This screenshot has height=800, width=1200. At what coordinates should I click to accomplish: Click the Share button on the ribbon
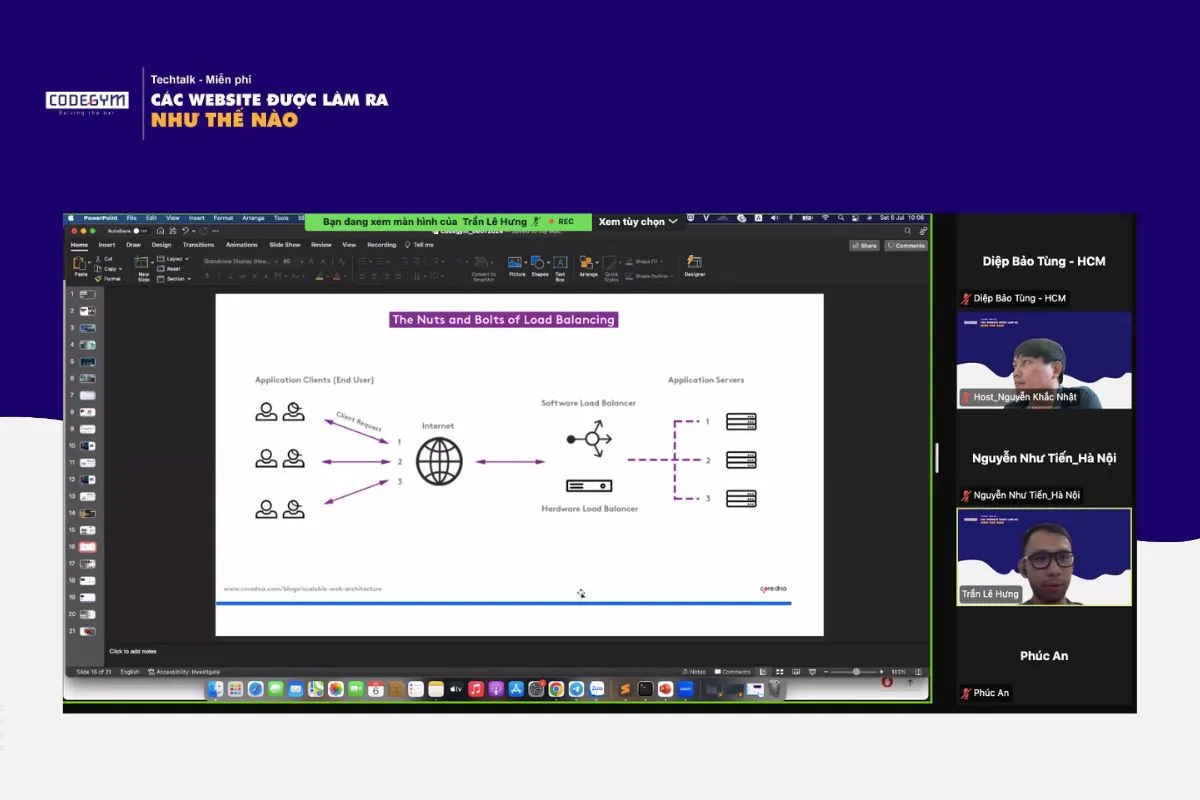click(865, 245)
